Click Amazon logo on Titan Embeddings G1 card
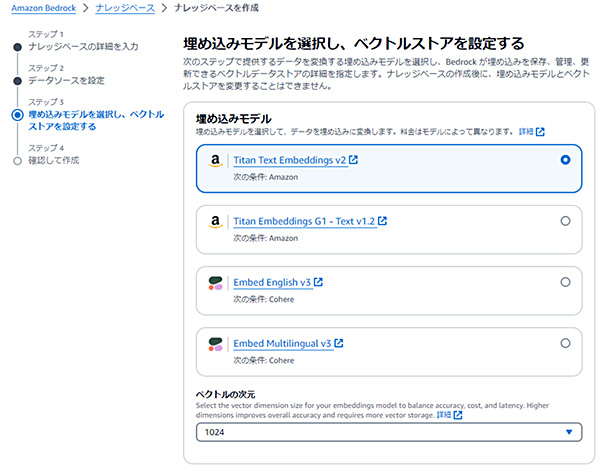The height and width of the screenshot is (469, 600). tap(215, 222)
